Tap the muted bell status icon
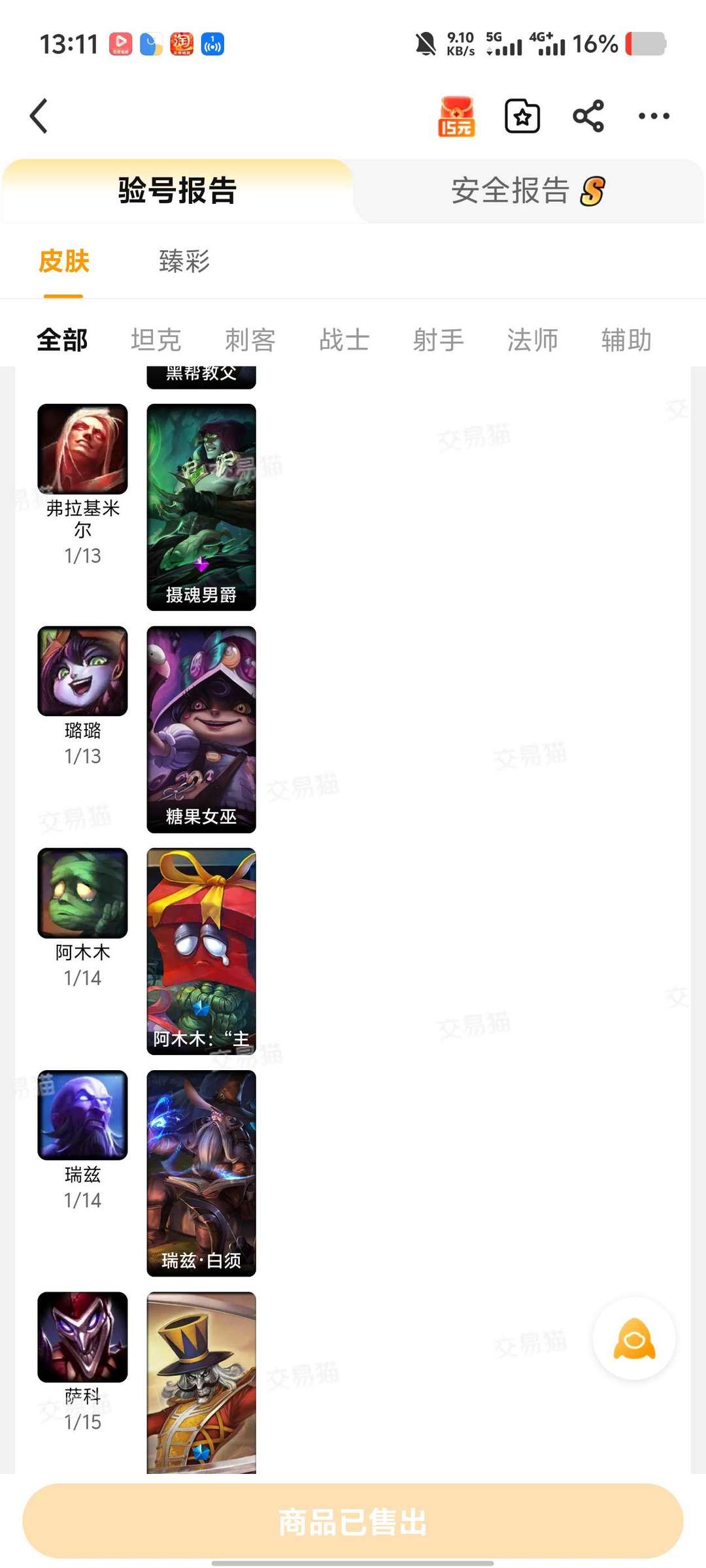The width and height of the screenshot is (706, 1568). pos(426,44)
